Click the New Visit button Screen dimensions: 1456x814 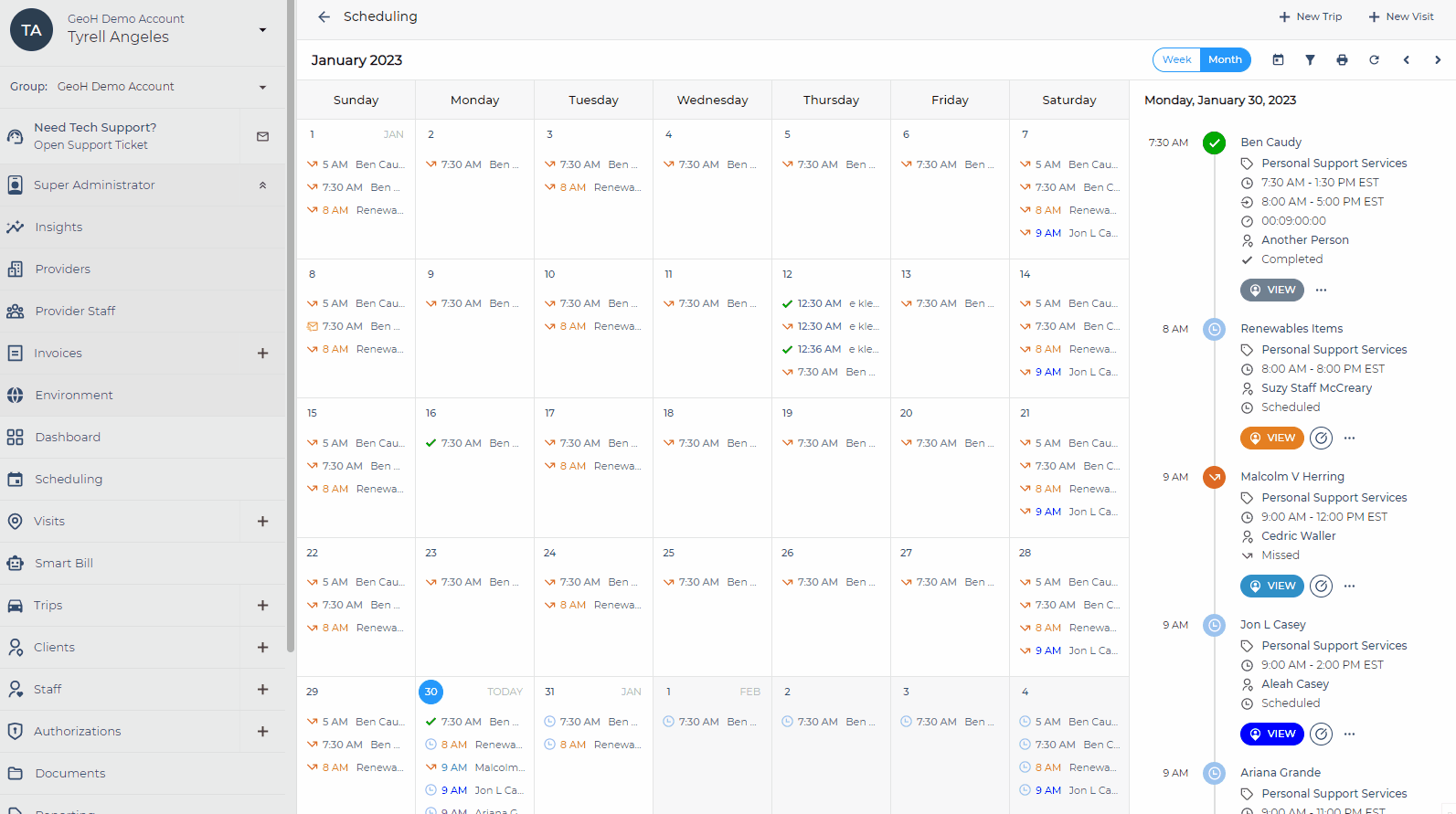[1400, 17]
